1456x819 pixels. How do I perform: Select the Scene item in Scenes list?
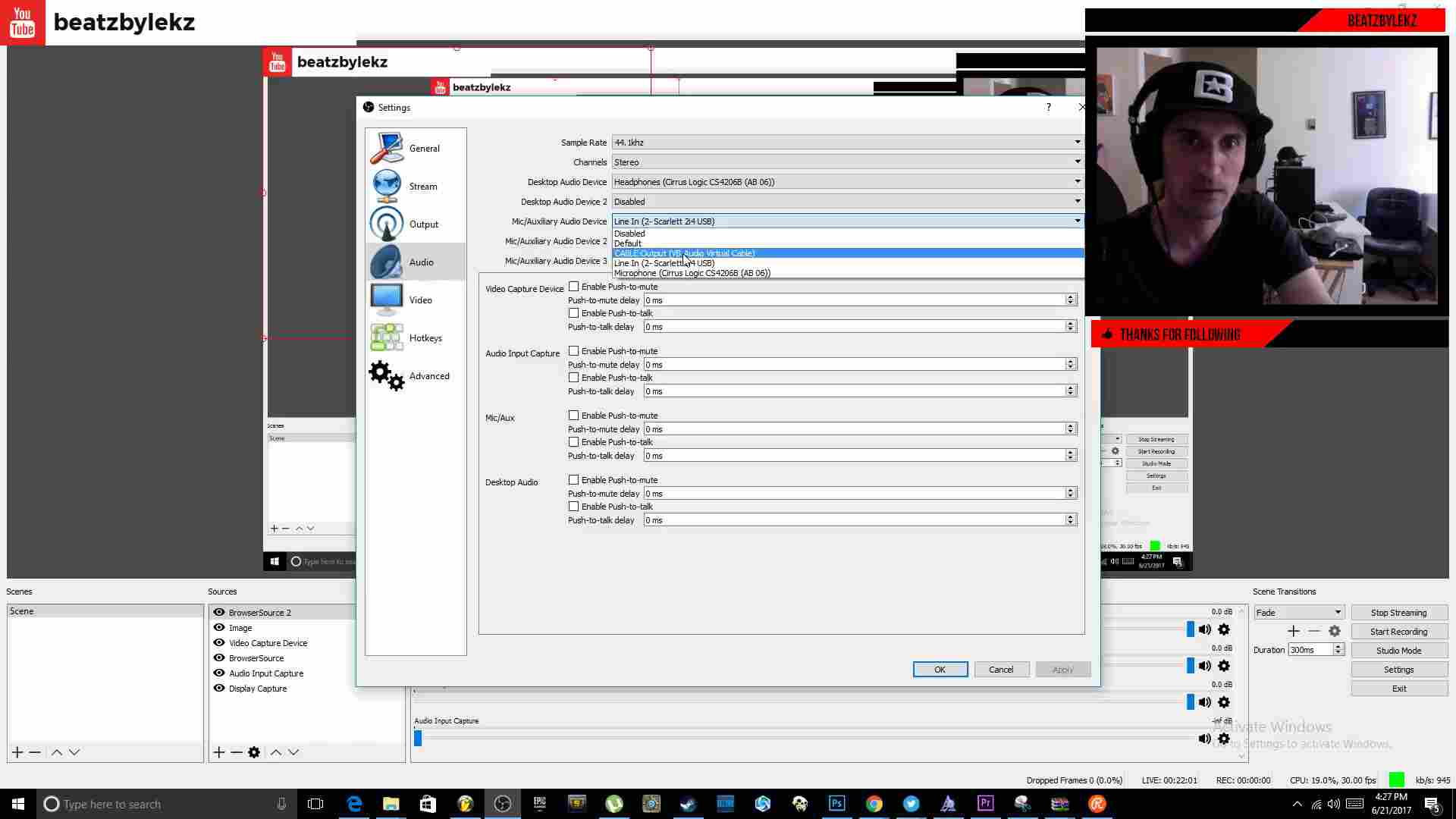coord(105,611)
